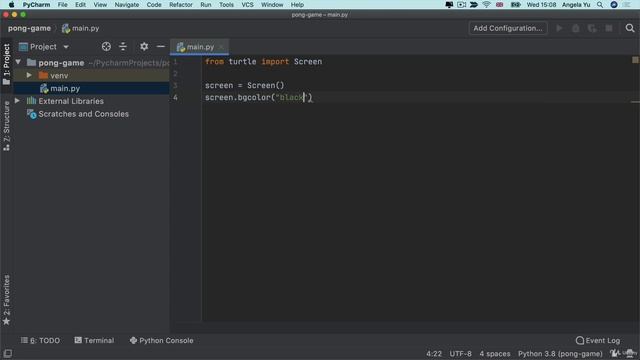
Task: Expand the venv folder
Action: [29, 76]
